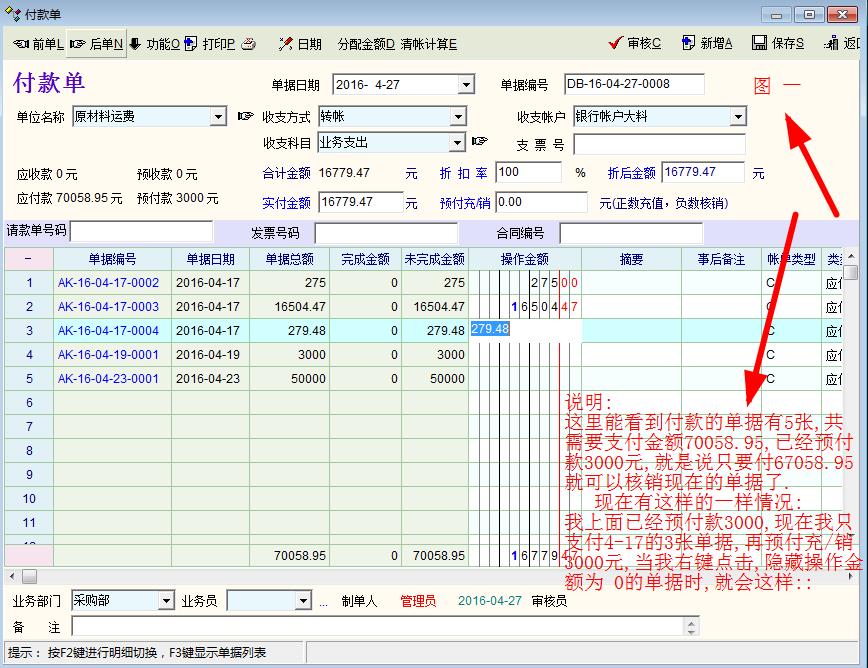Open the 业务部门 dropdown showing 采购部
This screenshot has width=868, height=668.
point(166,601)
